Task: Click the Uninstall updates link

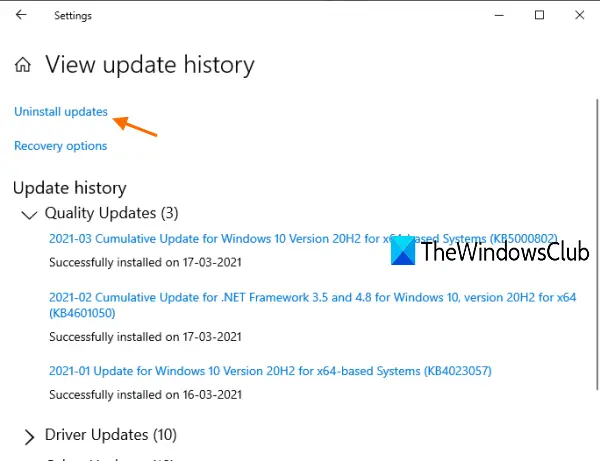Action: (61, 112)
